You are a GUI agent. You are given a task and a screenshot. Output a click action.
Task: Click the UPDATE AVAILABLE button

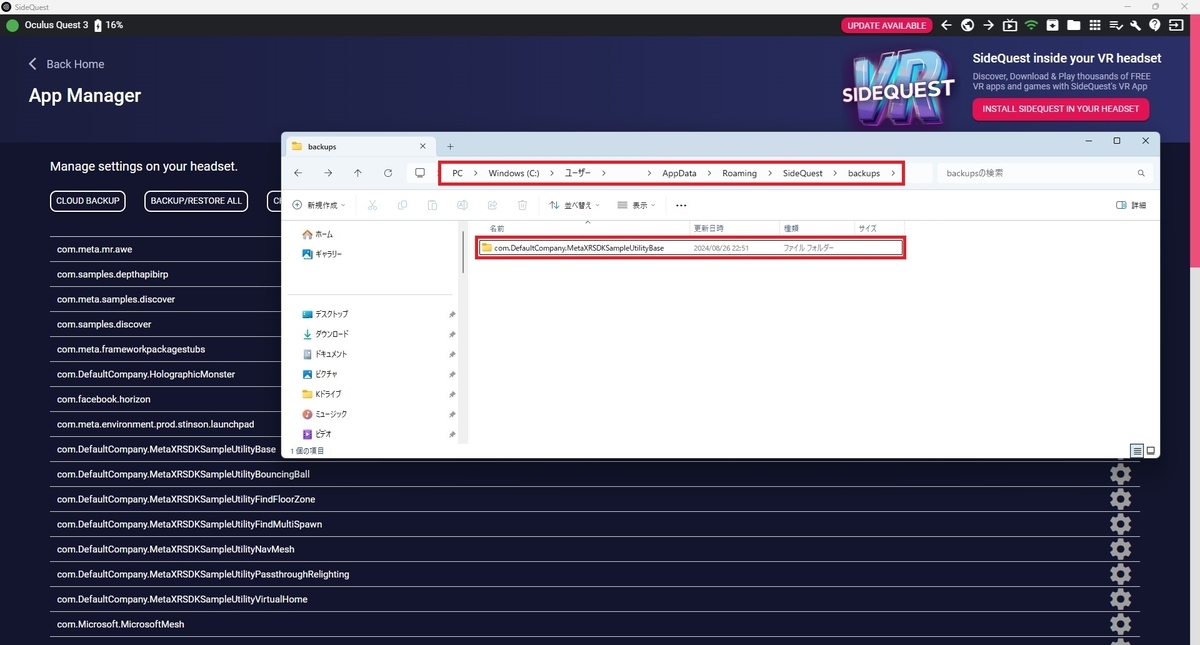[886, 25]
